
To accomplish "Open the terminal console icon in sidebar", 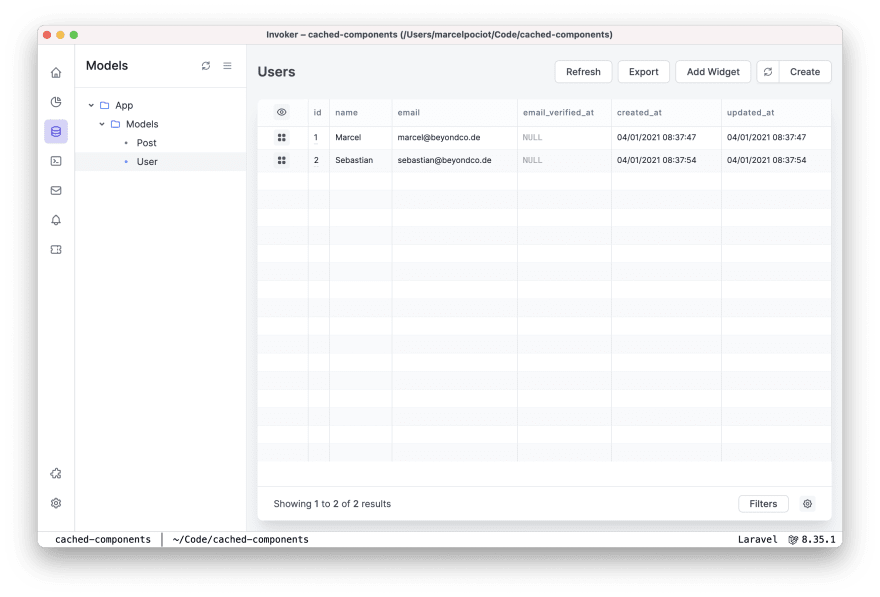I will 56,161.
